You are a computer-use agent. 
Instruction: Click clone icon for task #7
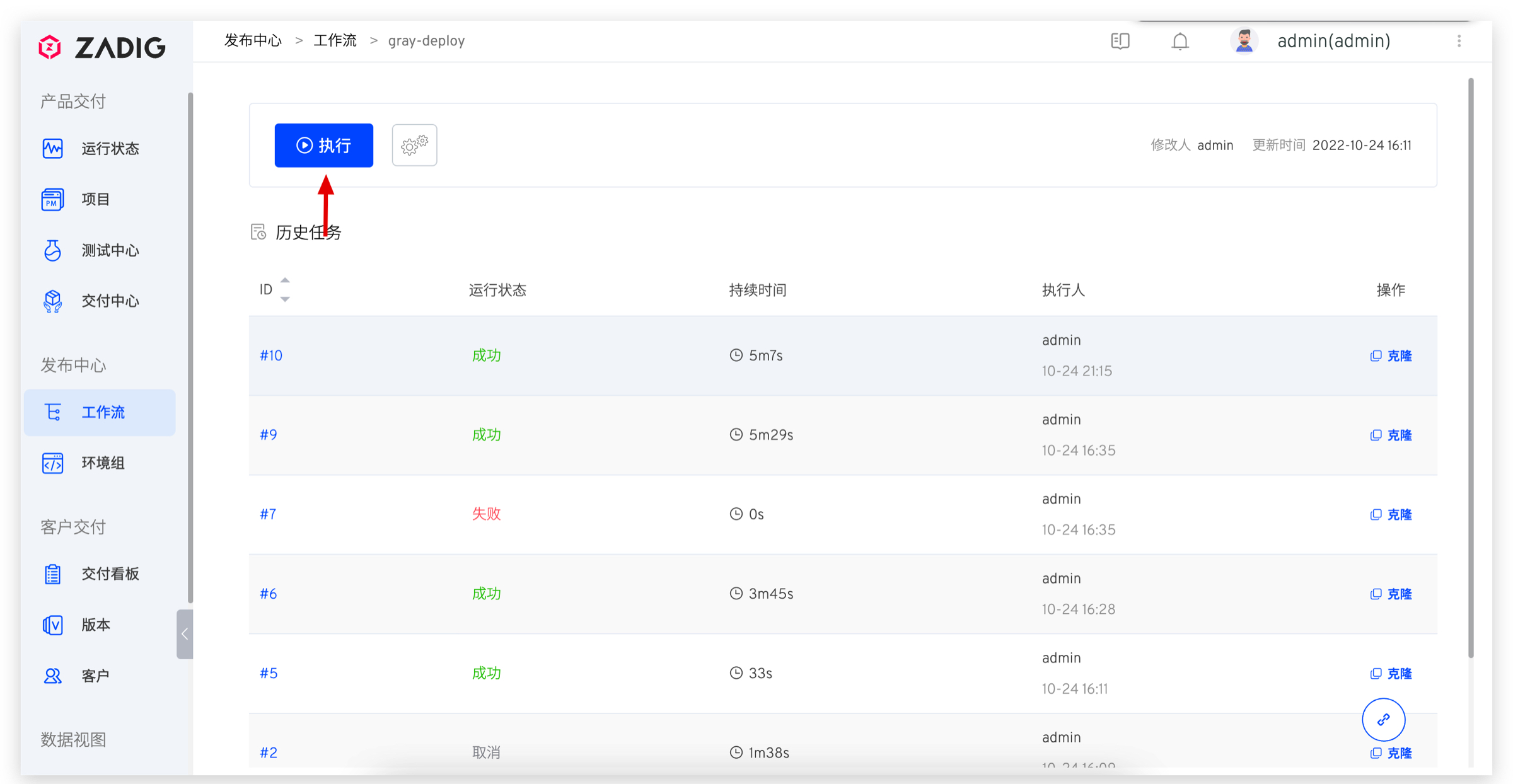[1376, 515]
